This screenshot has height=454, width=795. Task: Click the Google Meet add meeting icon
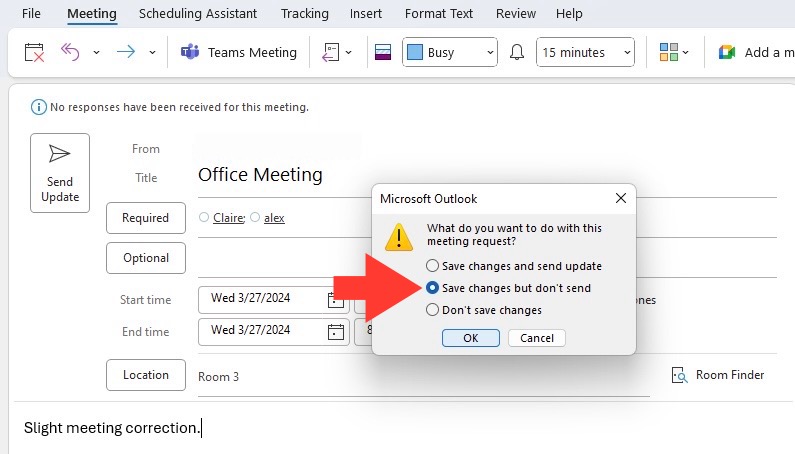click(x=727, y=52)
